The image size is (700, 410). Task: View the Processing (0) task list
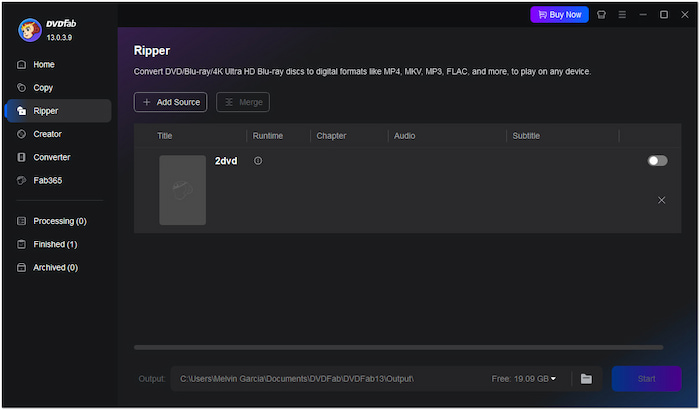[59, 221]
